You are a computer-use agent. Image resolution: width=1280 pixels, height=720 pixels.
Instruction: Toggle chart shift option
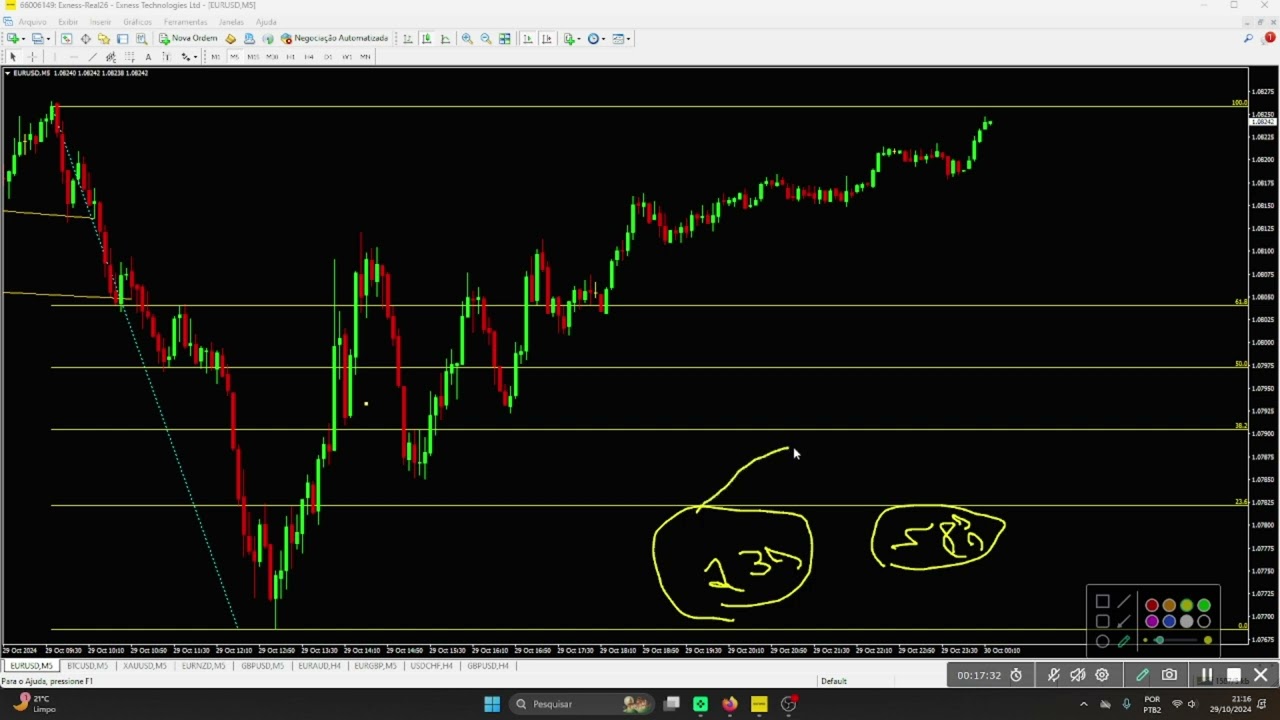547,38
